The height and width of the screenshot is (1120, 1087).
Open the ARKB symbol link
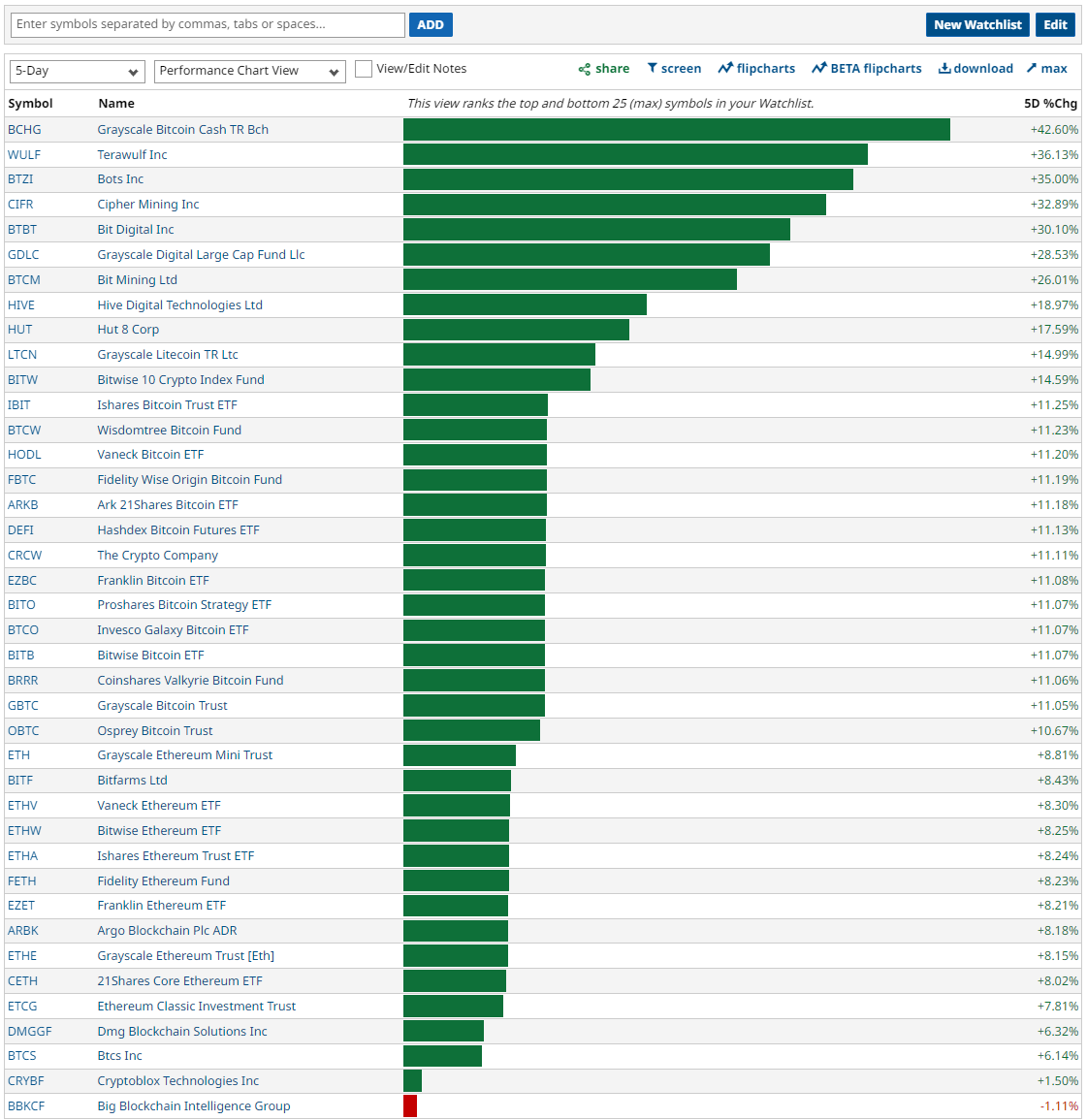[x=23, y=505]
